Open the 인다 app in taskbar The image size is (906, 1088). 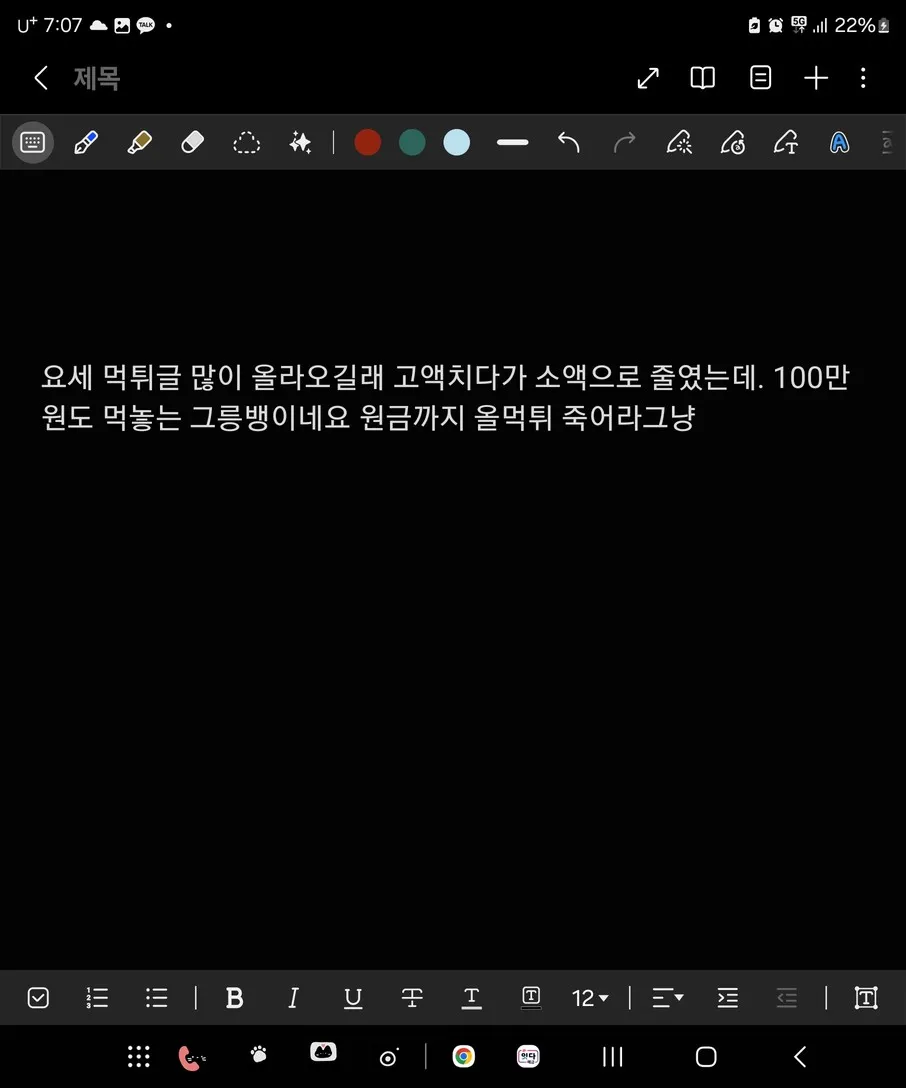[528, 1057]
